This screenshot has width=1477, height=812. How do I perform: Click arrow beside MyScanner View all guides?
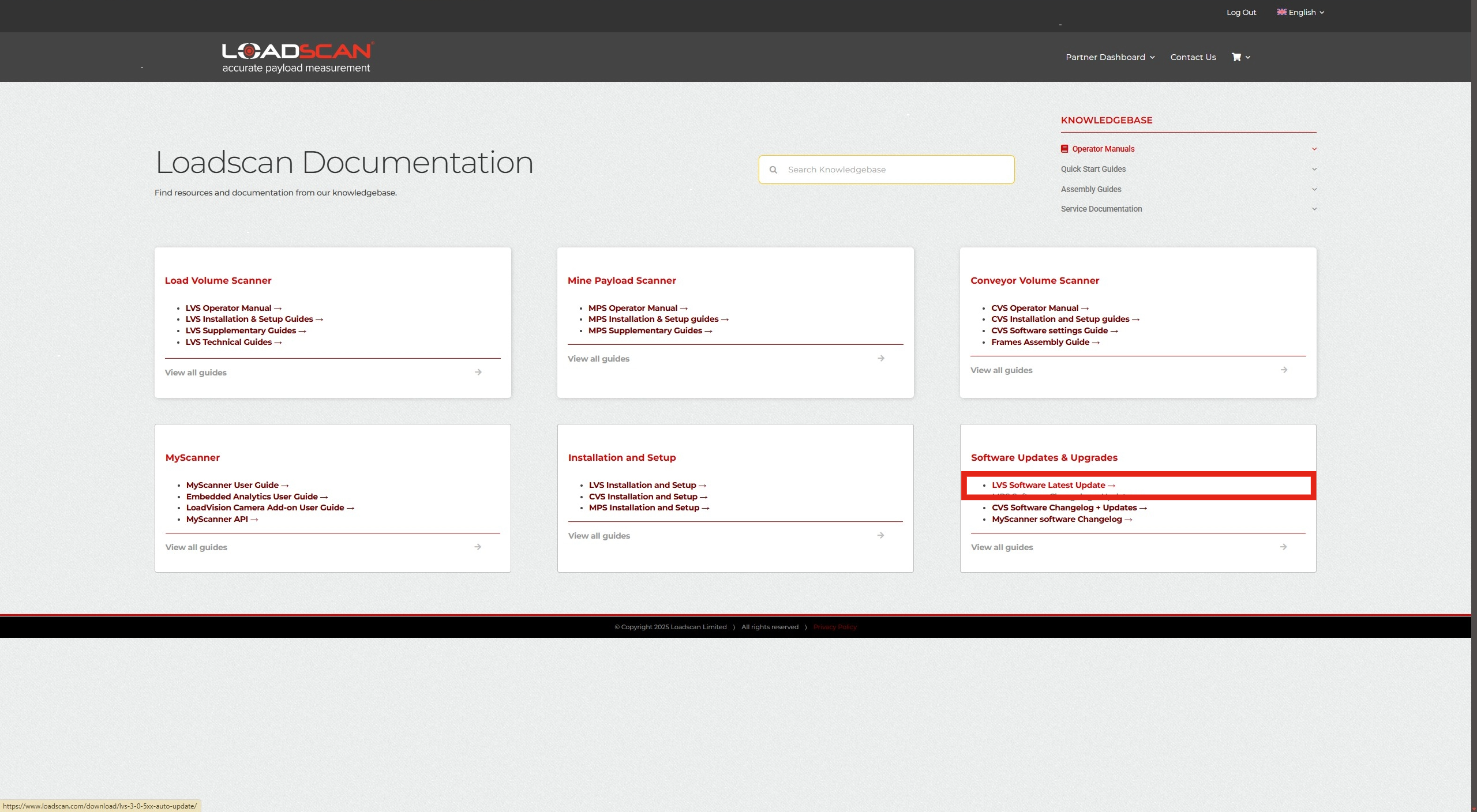[x=478, y=547]
